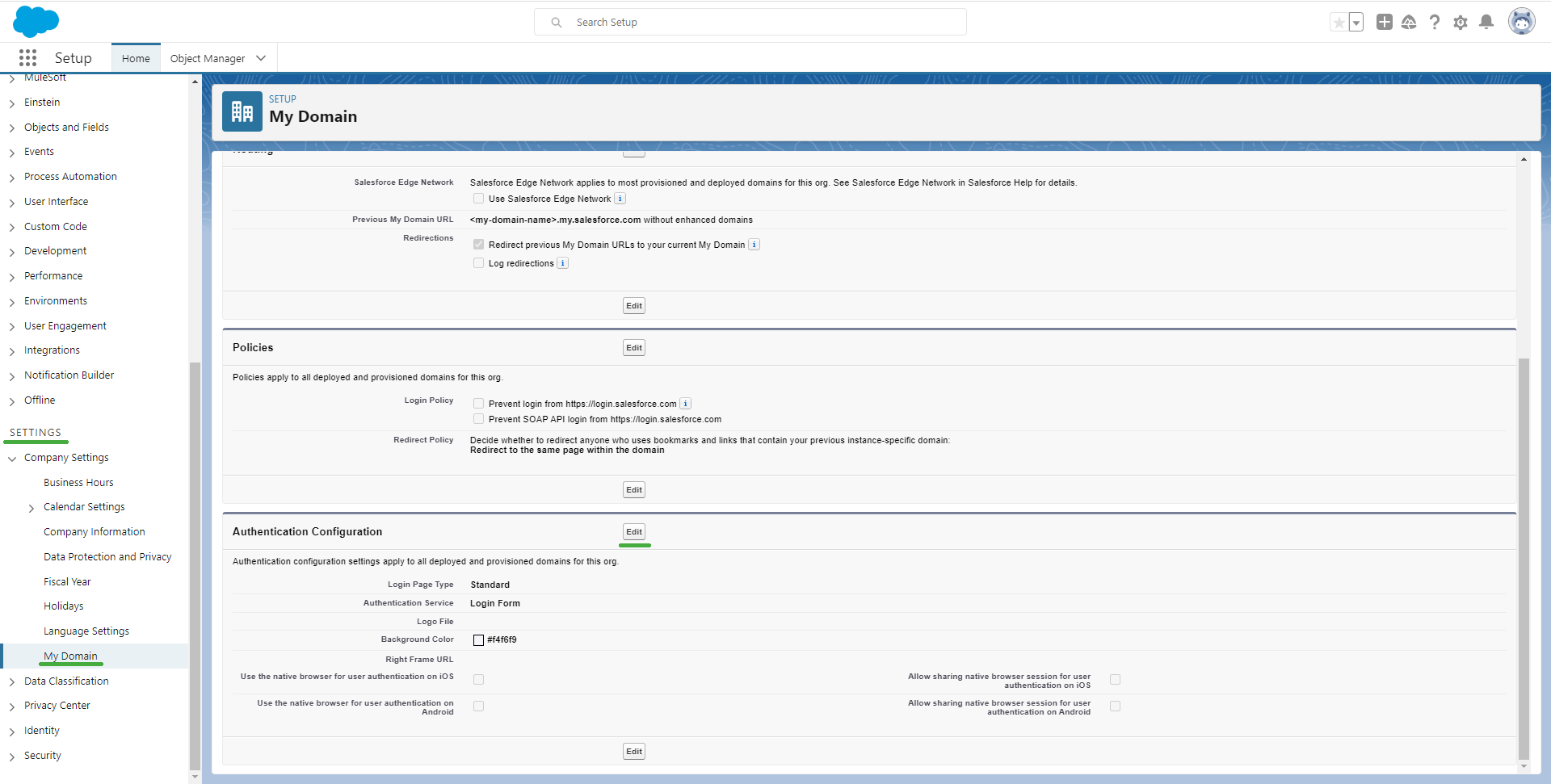The height and width of the screenshot is (784, 1551).
Task: Click the search magnifier icon
Action: pyautogui.click(x=557, y=23)
